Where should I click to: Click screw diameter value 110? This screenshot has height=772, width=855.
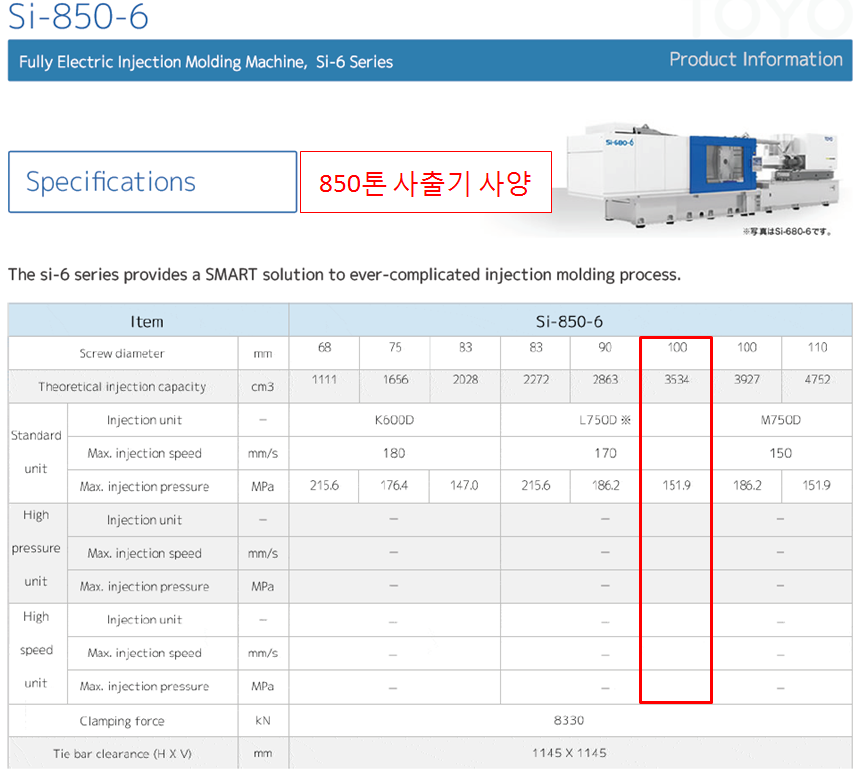(x=817, y=347)
